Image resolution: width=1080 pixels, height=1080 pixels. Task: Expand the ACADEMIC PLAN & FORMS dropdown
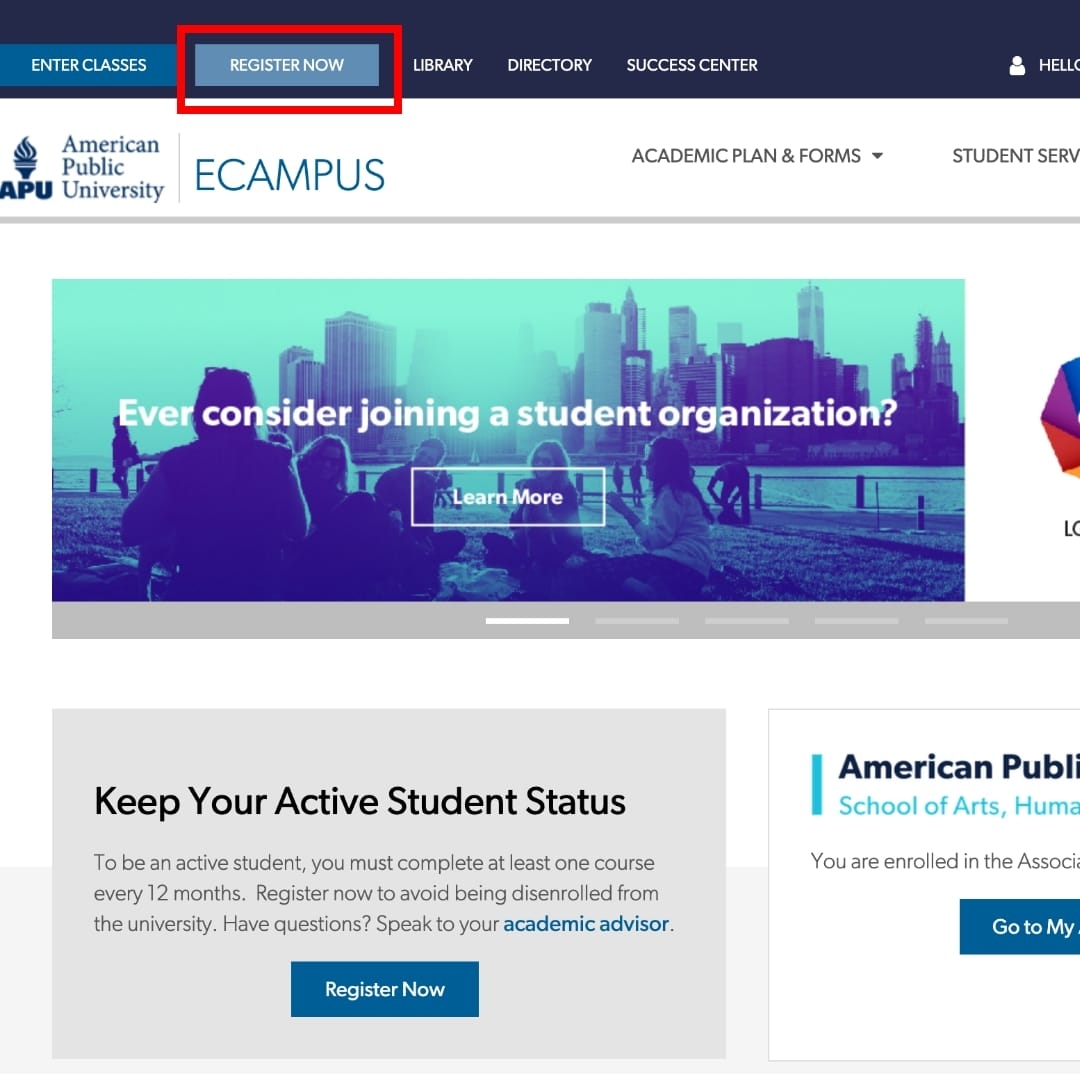point(757,156)
